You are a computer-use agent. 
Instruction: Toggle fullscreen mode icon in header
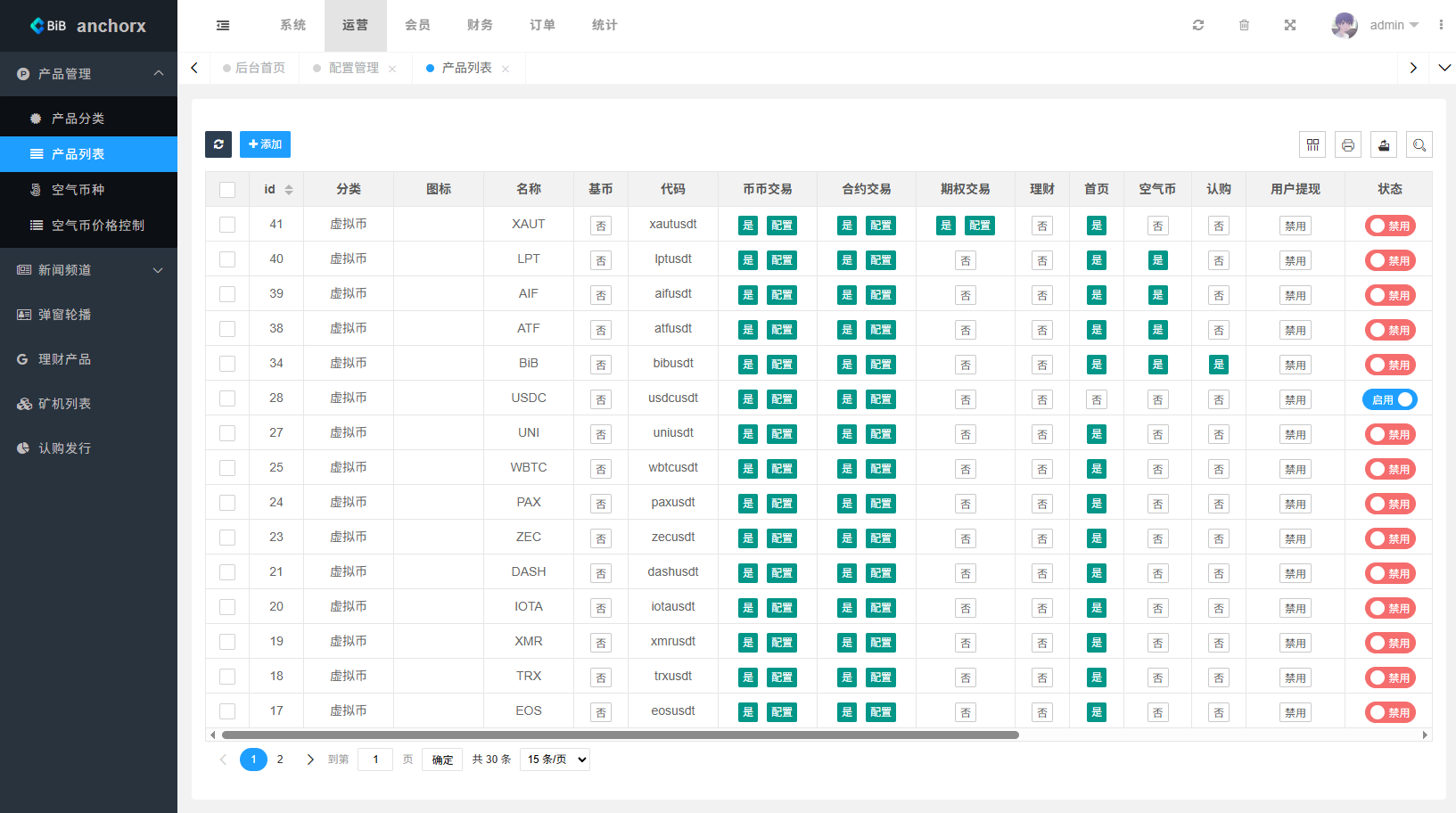(x=1290, y=25)
